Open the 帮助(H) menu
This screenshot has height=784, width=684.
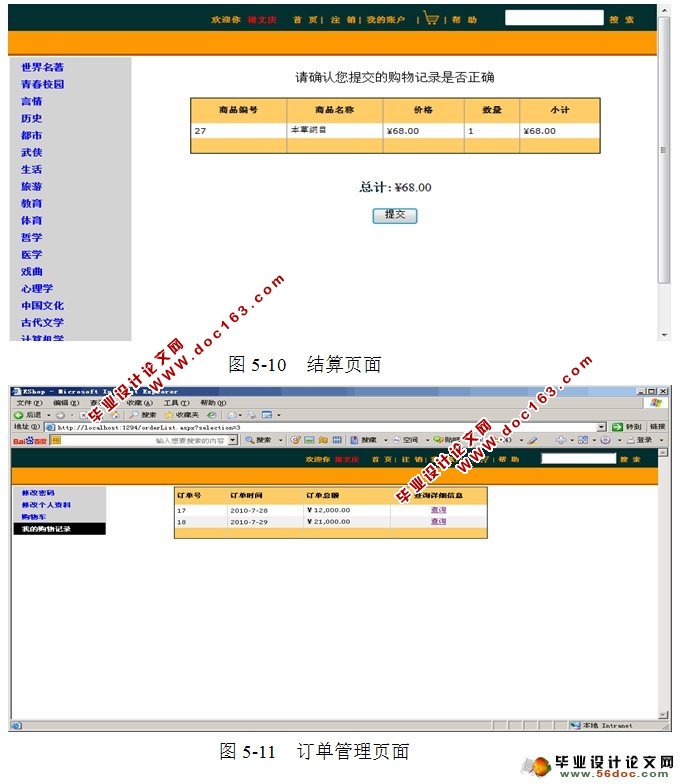[213, 403]
